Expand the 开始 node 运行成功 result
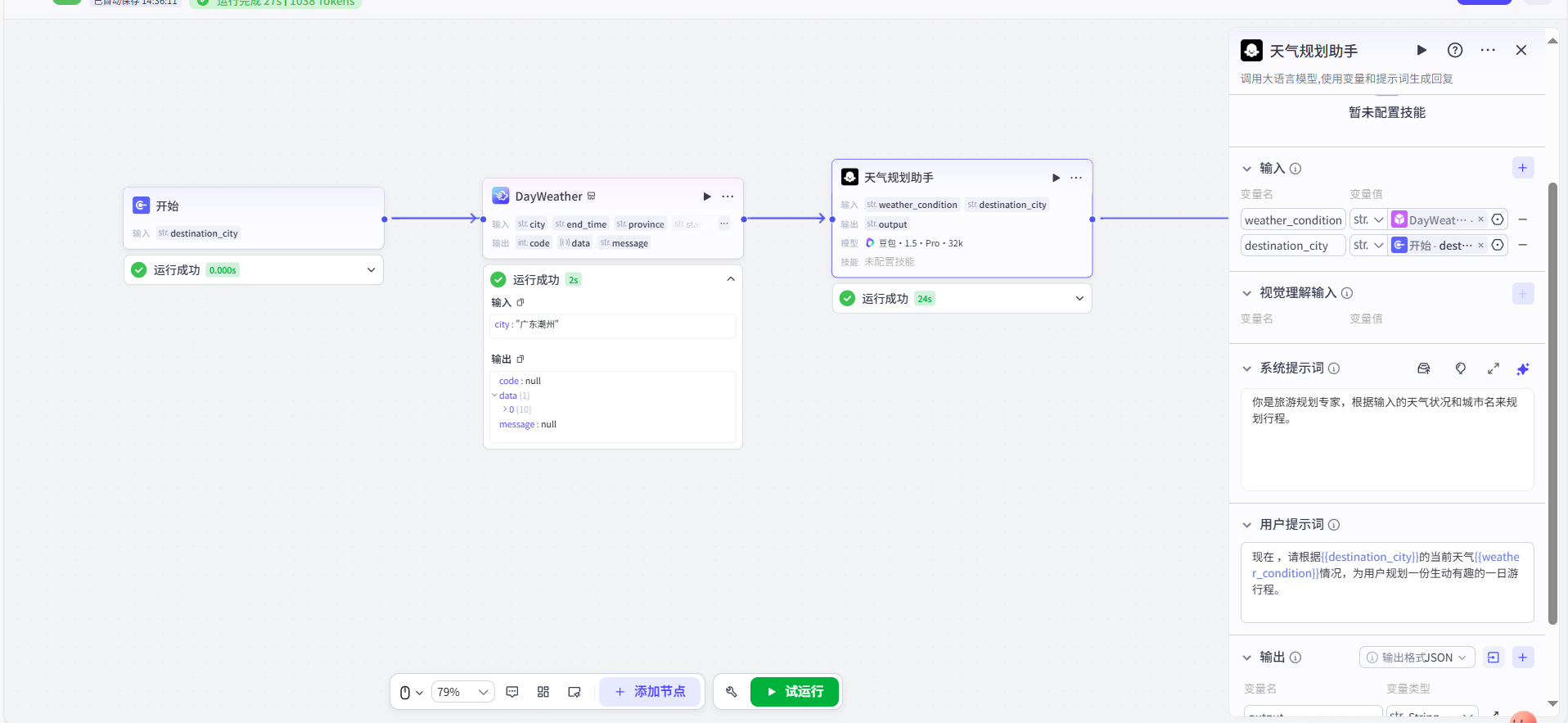Viewport: 1568px width, 723px height. click(371, 270)
